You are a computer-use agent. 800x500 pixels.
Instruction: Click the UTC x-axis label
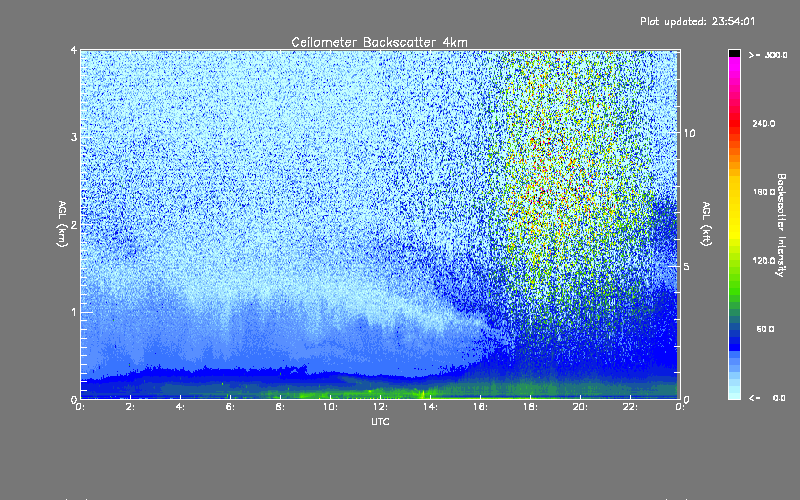click(x=380, y=421)
